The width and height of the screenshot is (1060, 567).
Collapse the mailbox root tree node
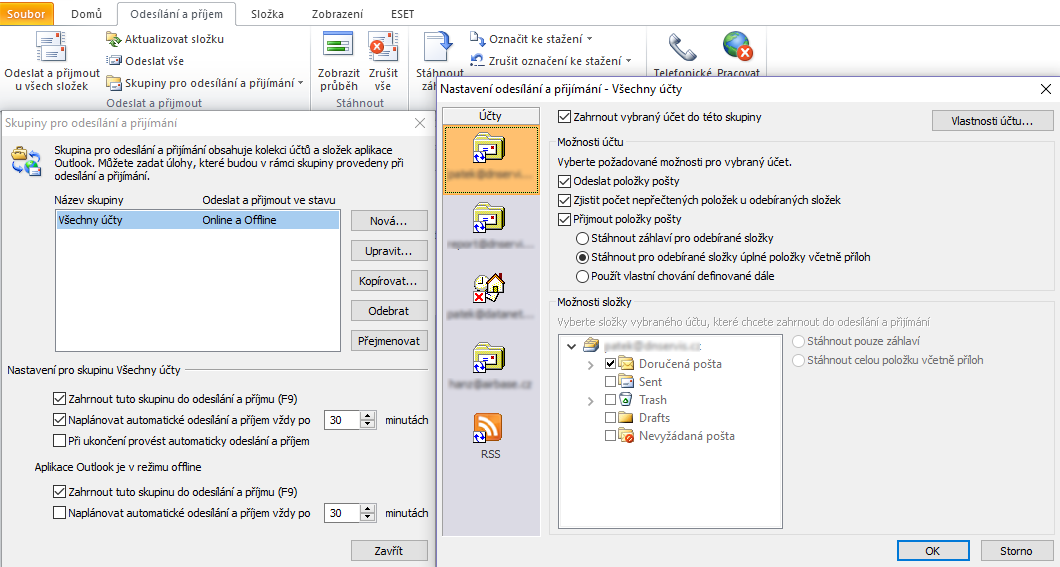tap(571, 346)
